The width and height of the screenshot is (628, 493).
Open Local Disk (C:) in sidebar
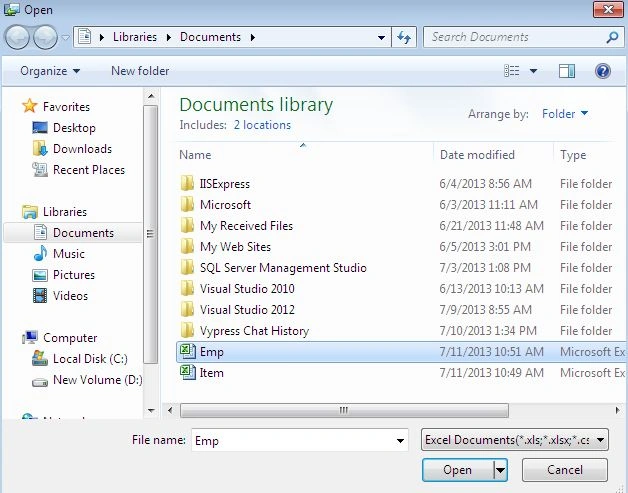90,359
